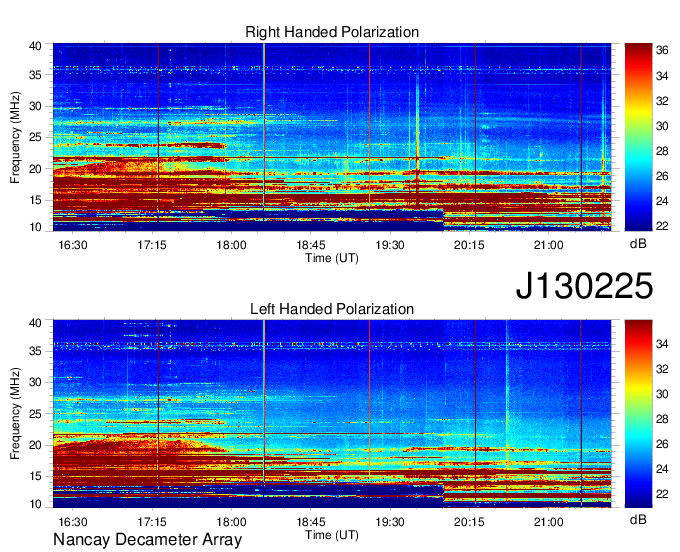Image resolution: width=680 pixels, height=552 pixels.
Task: Click the "Nancay Decameter Array" caption
Action: (x=147, y=540)
